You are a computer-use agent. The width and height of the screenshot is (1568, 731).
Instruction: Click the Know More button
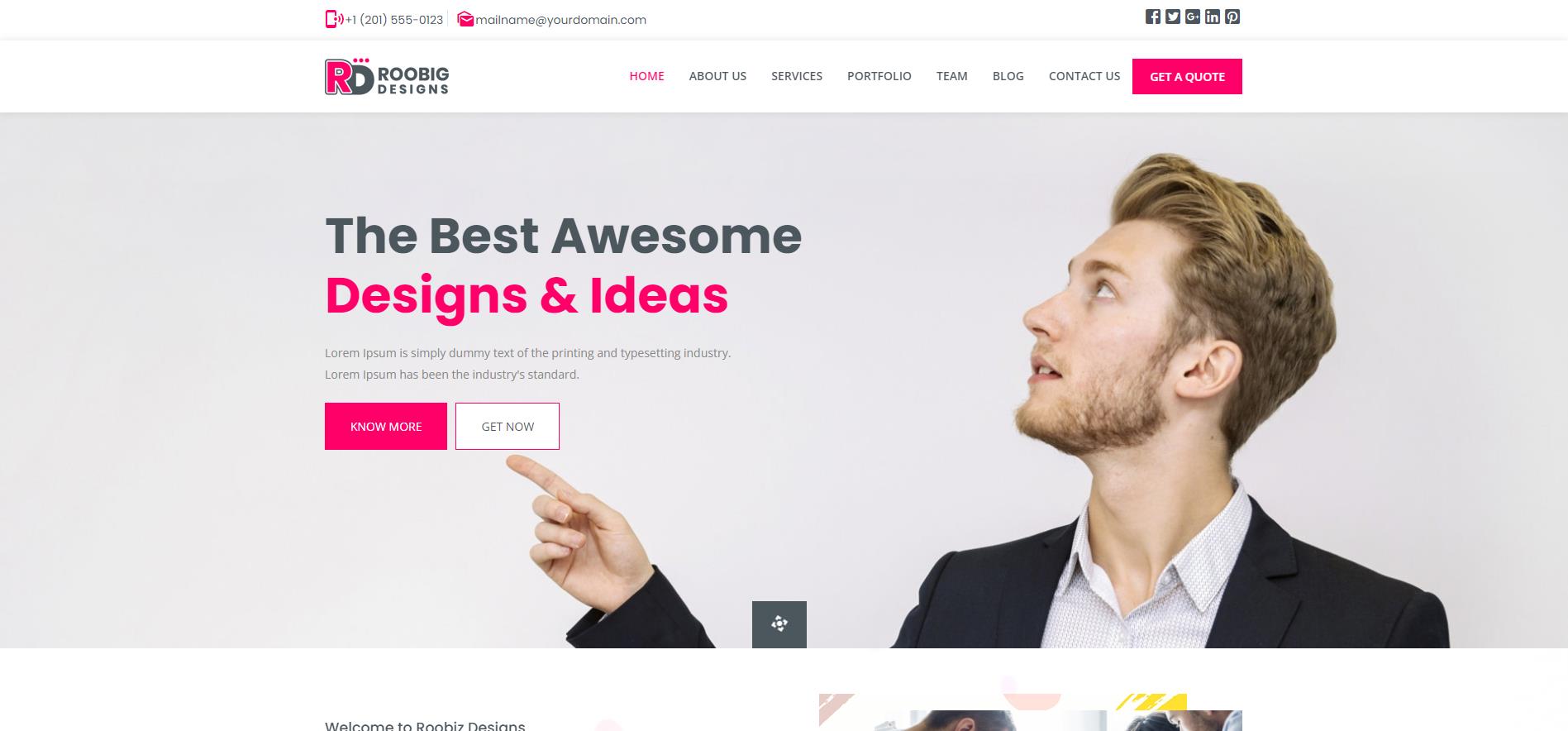click(386, 426)
